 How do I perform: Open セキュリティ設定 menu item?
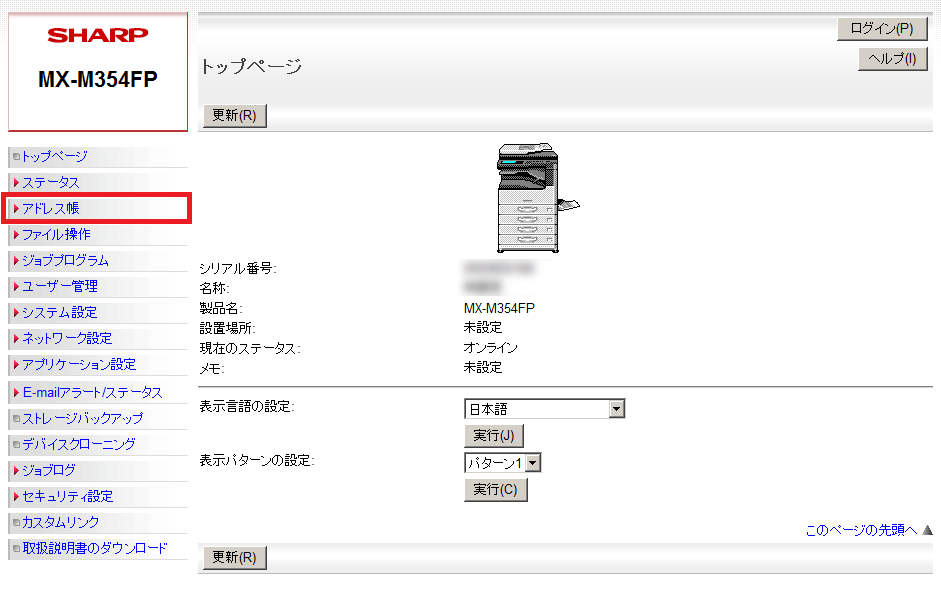[68, 496]
